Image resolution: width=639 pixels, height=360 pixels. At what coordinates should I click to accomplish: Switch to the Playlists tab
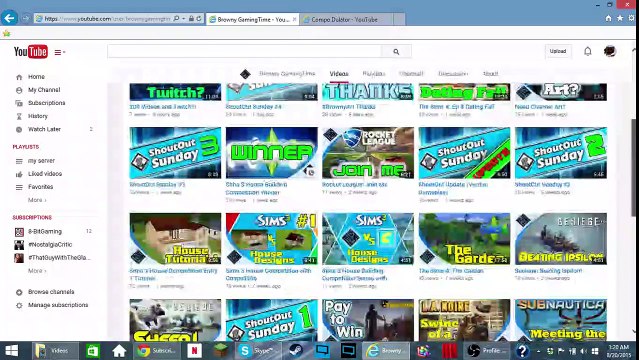tap(374, 74)
